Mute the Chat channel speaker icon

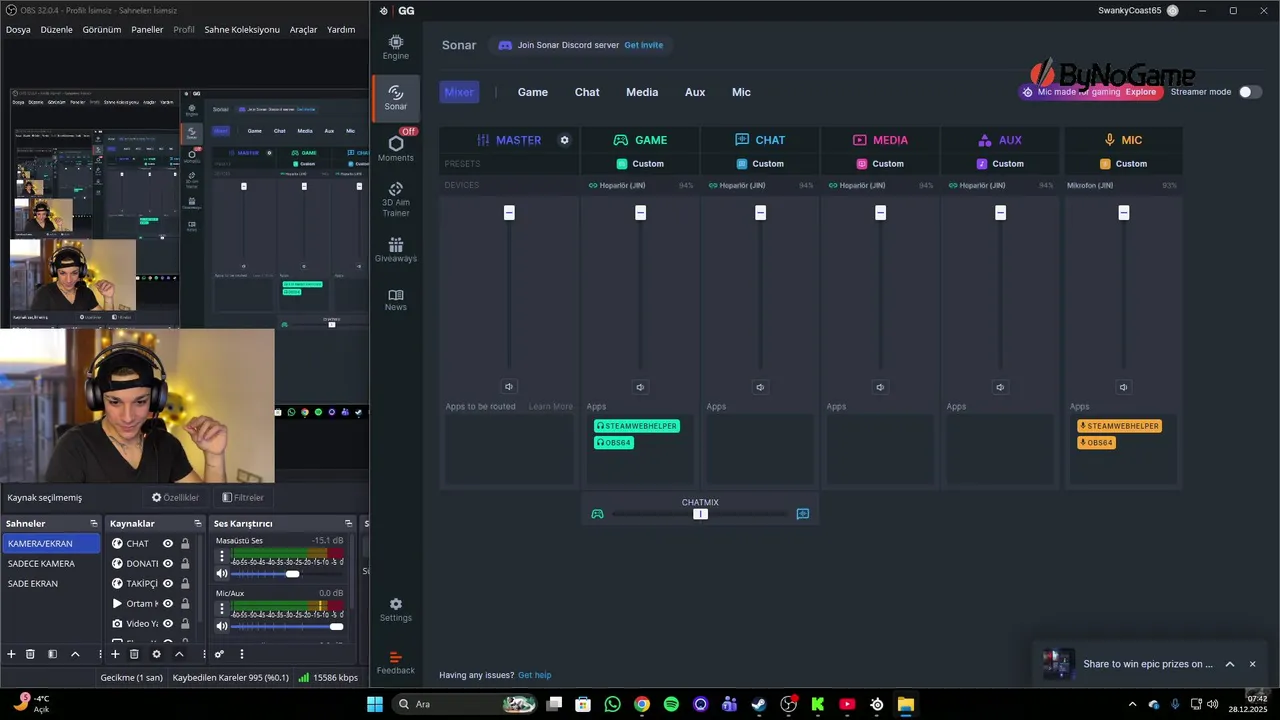pyautogui.click(x=761, y=387)
